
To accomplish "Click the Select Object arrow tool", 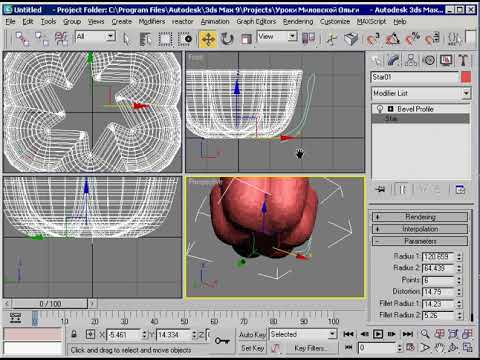I will point(126,39).
